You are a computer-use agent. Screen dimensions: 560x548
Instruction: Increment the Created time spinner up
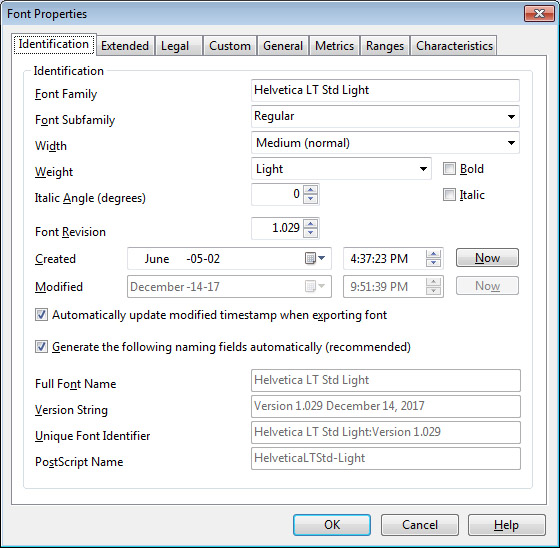(433, 254)
